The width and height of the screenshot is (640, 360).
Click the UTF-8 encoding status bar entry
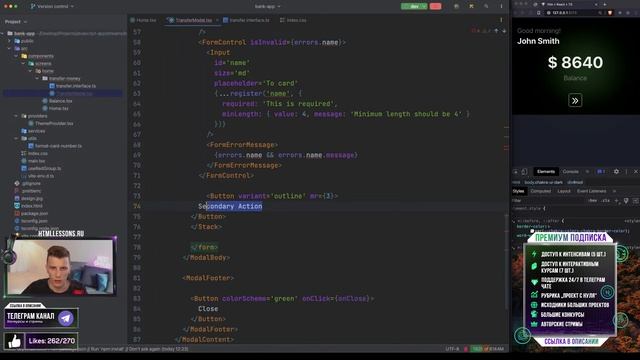(x=452, y=349)
